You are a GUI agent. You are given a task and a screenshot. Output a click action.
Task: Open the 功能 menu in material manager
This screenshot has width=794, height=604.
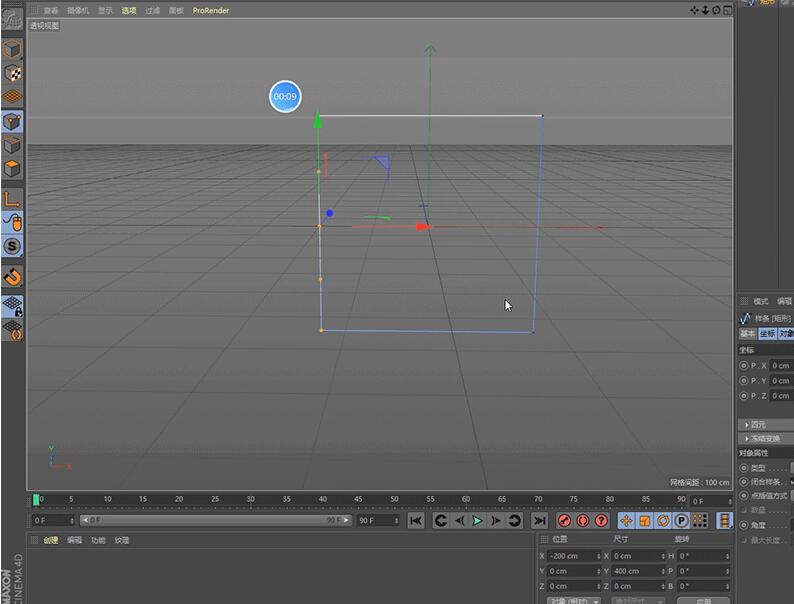coord(98,540)
